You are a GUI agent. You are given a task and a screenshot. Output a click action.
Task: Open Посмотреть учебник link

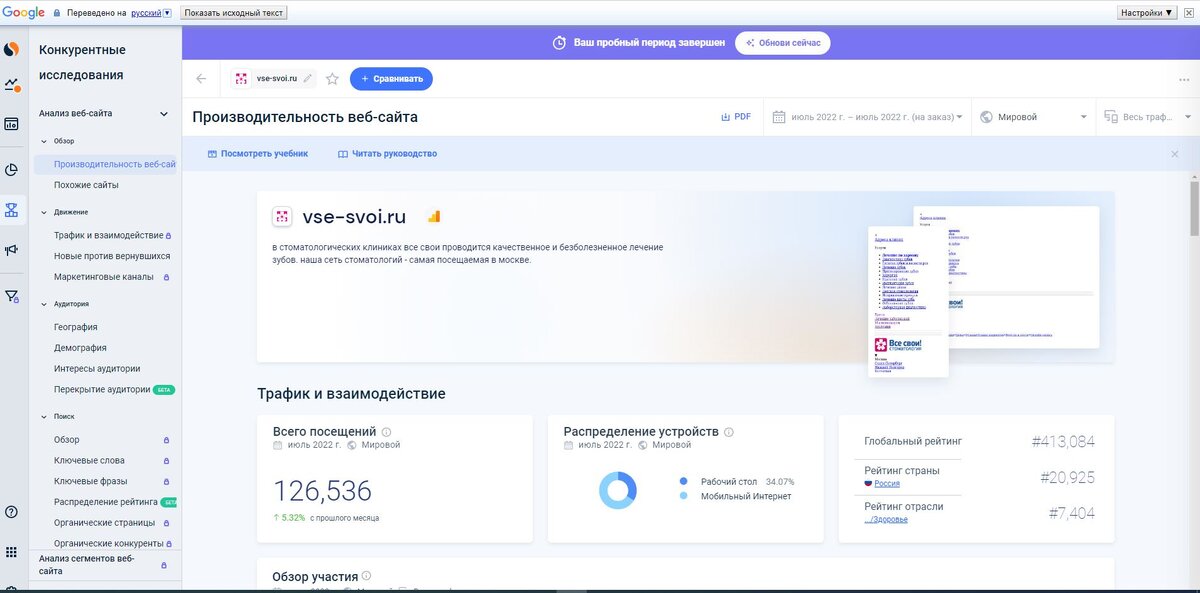tap(258, 154)
